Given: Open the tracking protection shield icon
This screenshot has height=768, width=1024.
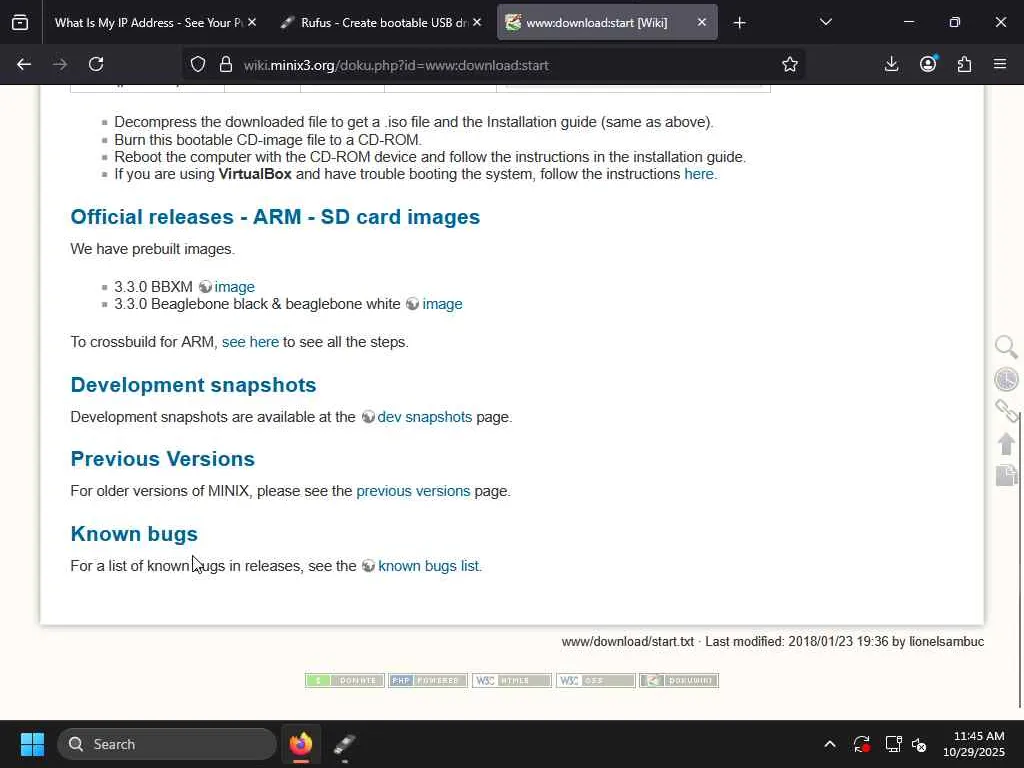Looking at the screenshot, I should (198, 64).
